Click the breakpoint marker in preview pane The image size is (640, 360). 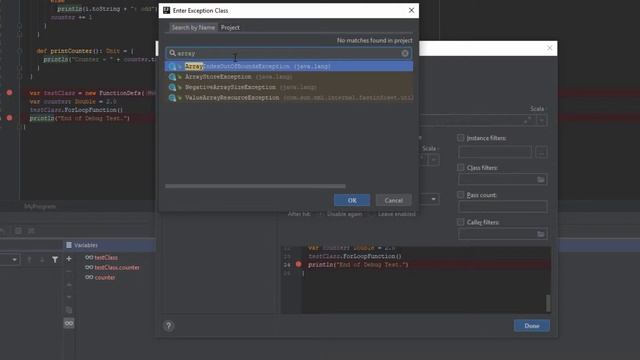298,264
